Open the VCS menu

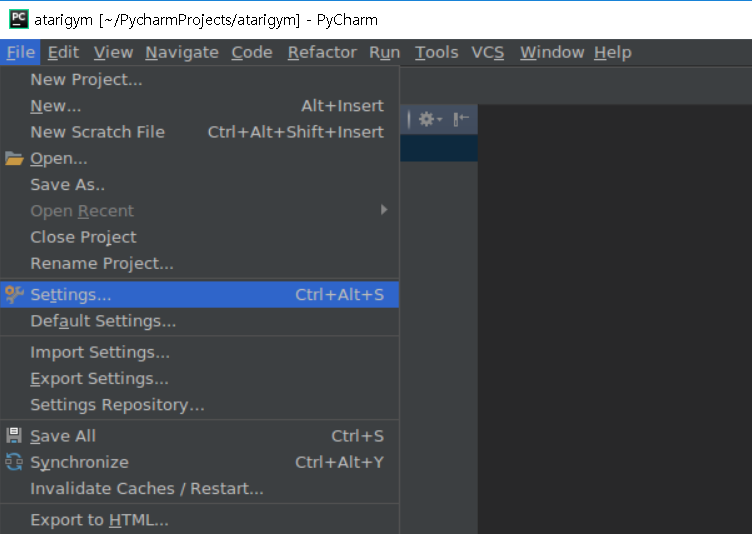click(x=487, y=52)
